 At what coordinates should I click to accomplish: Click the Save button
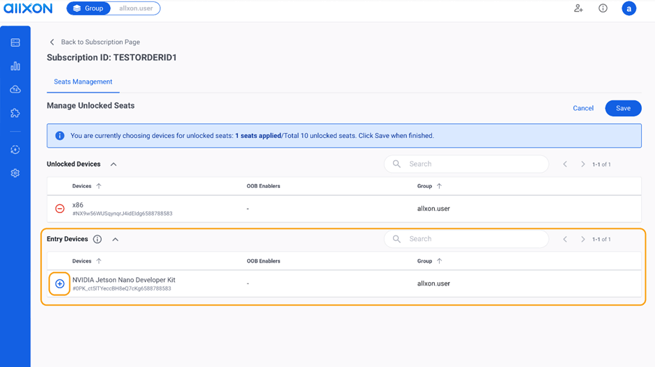click(623, 108)
